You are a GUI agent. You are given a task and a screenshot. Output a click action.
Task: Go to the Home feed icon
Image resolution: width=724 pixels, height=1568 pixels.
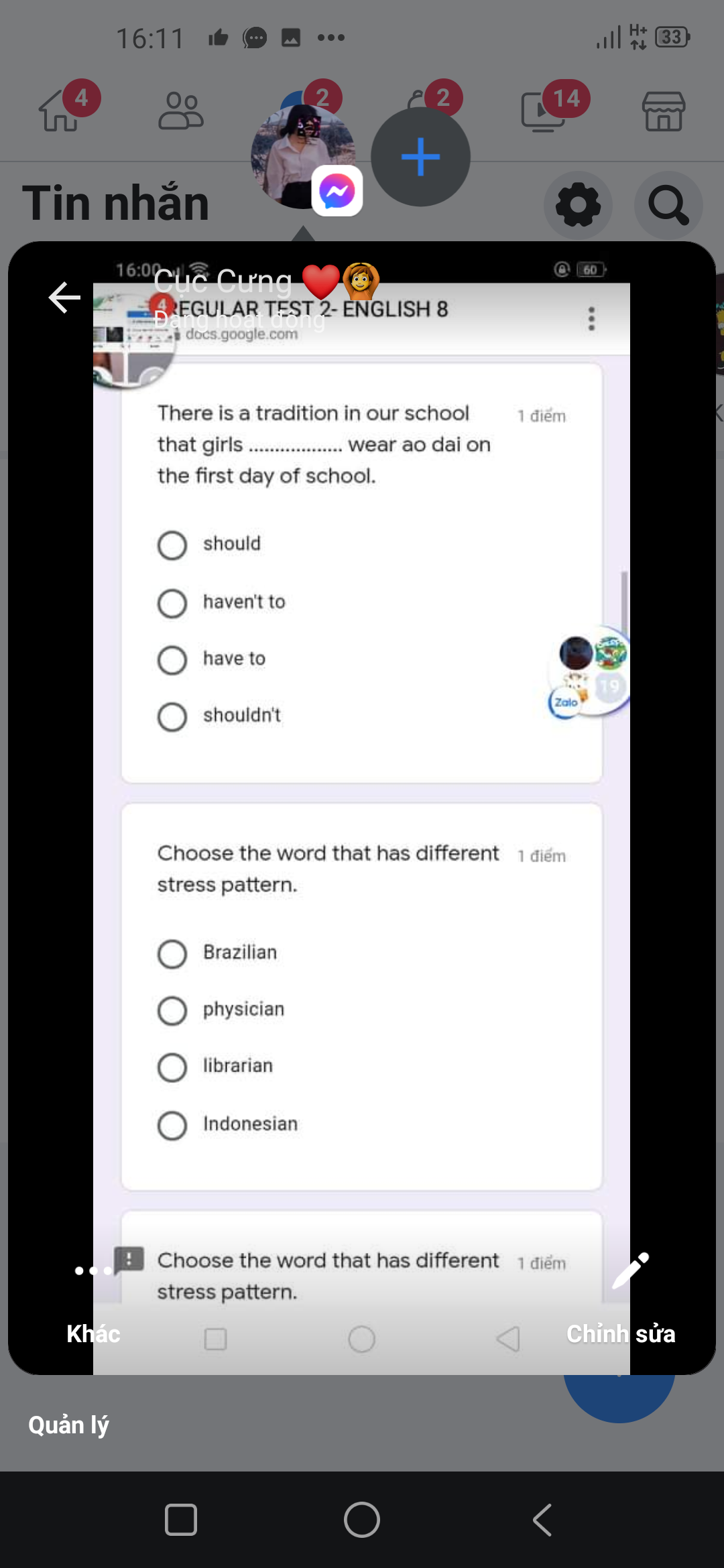pos(60,111)
